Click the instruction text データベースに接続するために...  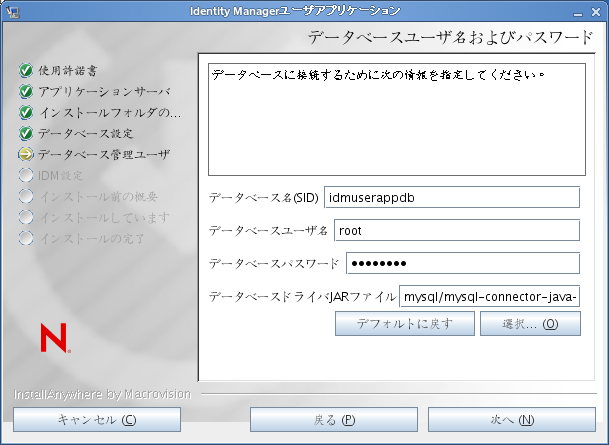[x=378, y=74]
